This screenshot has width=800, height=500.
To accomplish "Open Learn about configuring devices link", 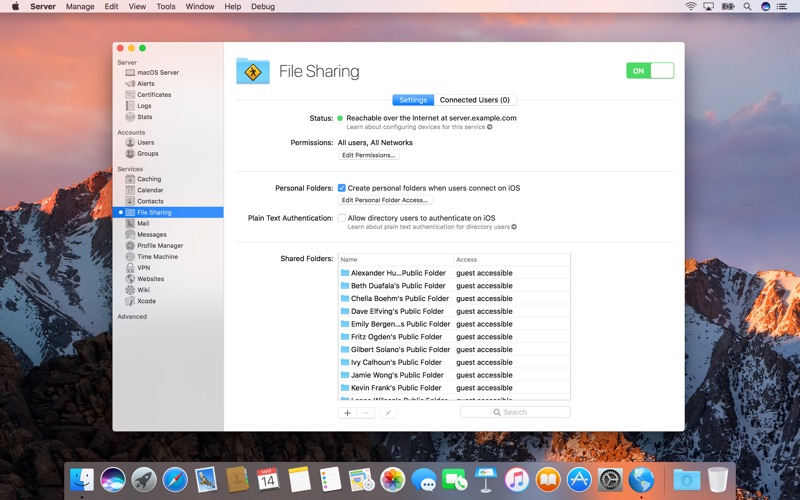I will tap(419, 127).
